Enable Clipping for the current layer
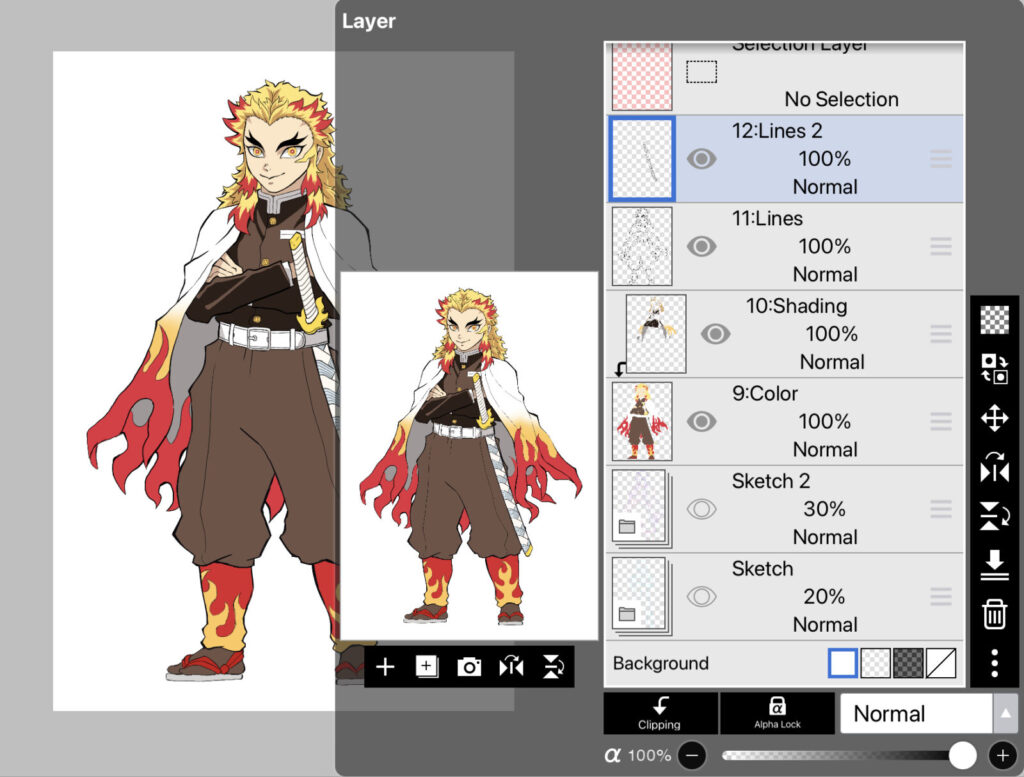The height and width of the screenshot is (777, 1024). click(x=660, y=713)
